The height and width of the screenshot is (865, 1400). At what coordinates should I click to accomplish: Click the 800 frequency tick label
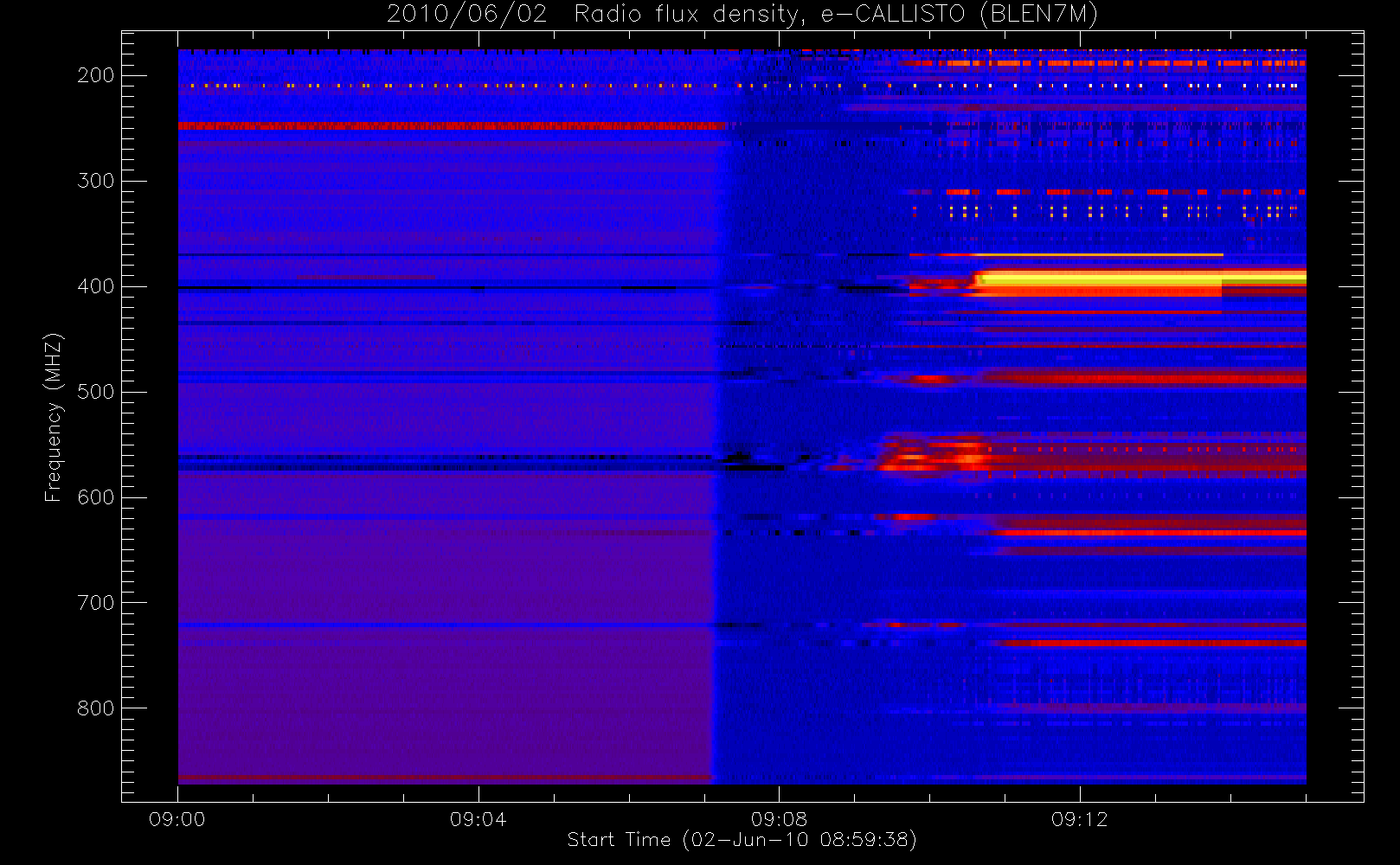(96, 708)
